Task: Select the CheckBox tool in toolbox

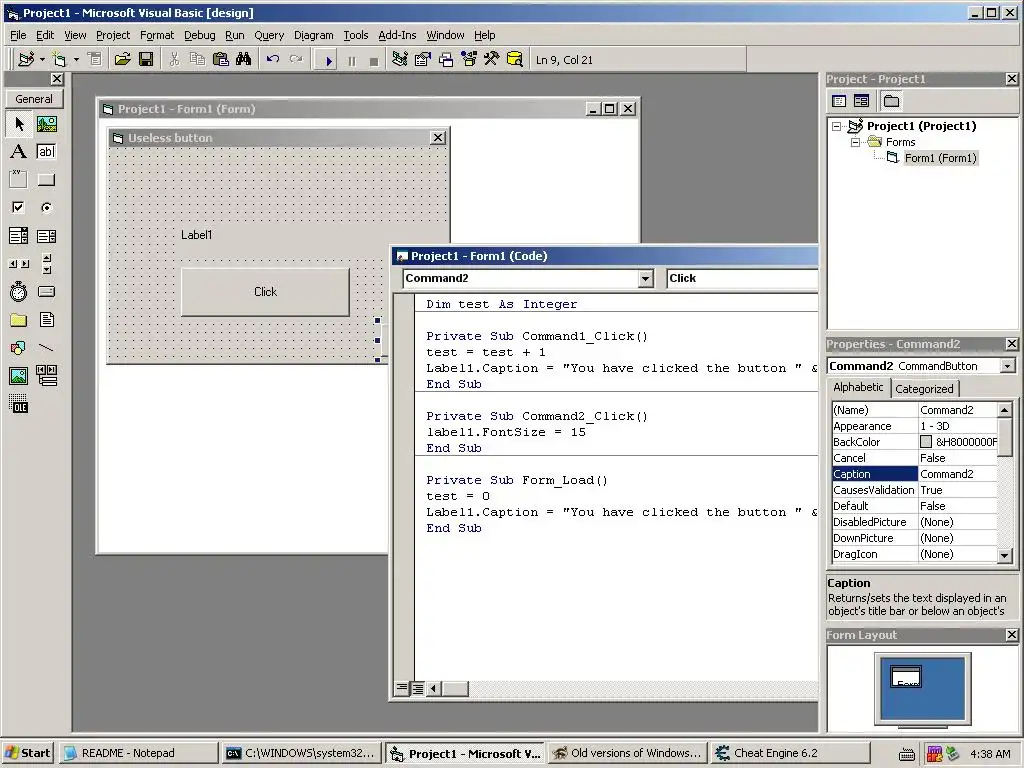Action: pos(19,208)
